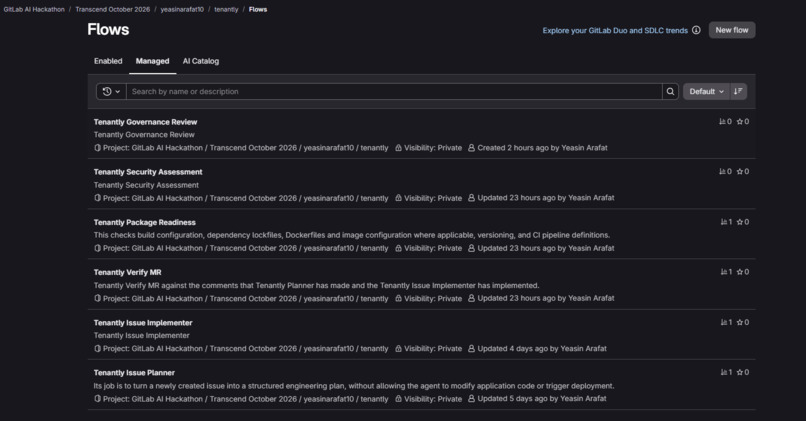Click project icon in Security Assessment row

pos(97,198)
